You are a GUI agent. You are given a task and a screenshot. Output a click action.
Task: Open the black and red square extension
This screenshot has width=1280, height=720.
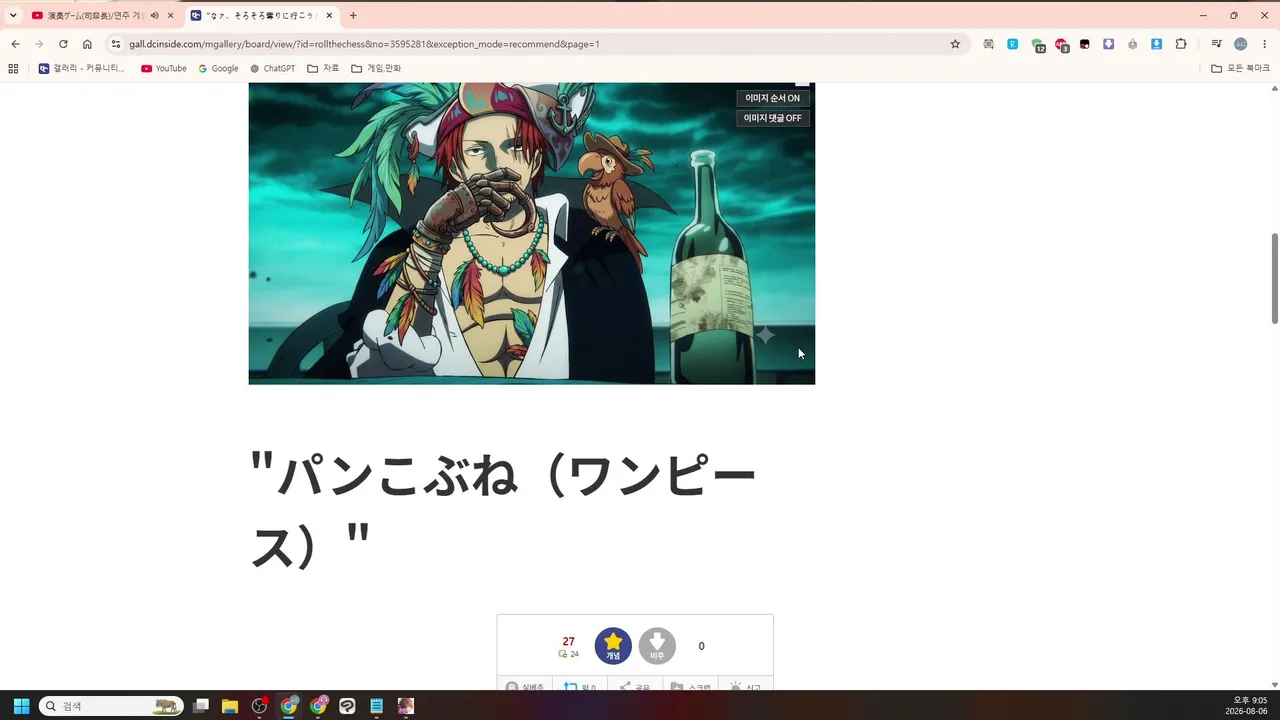(x=1085, y=44)
